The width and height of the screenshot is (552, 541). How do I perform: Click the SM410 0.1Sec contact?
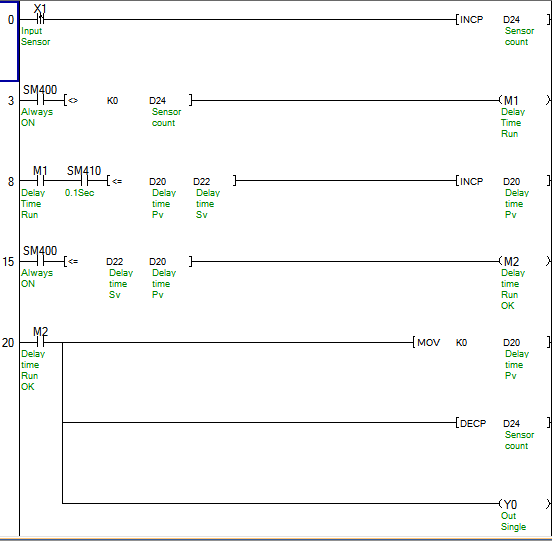pos(84,181)
